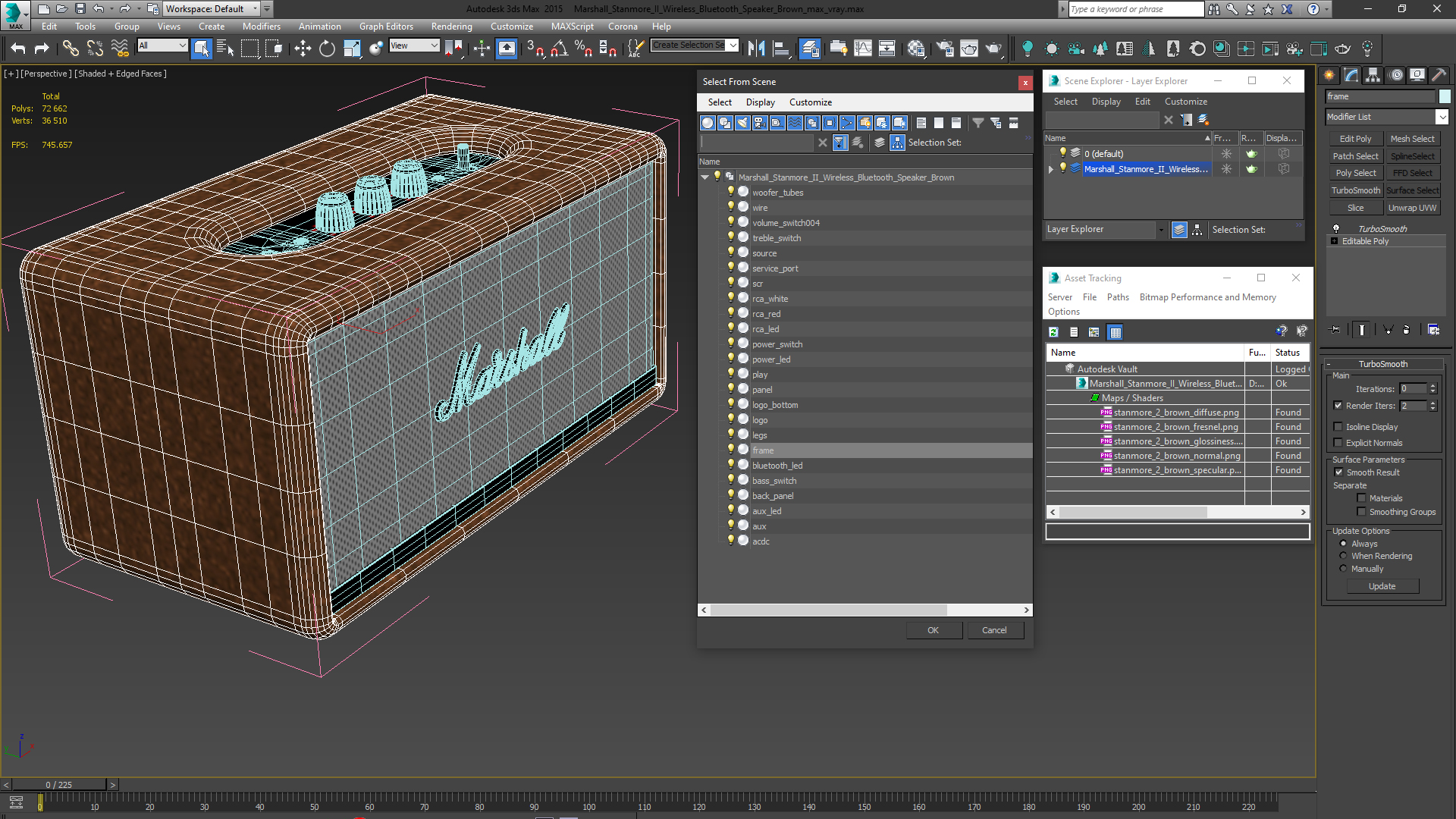Switch to the Create command panel

coord(1329,74)
